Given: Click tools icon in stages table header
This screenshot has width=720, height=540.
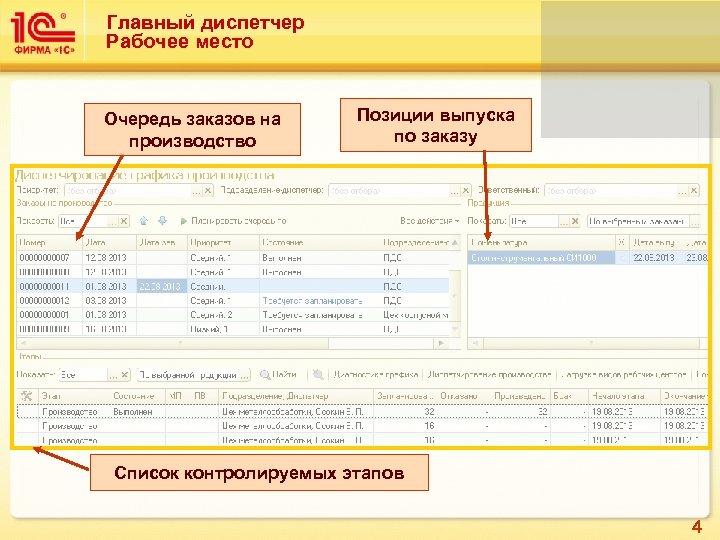Looking at the screenshot, I should point(27,396).
